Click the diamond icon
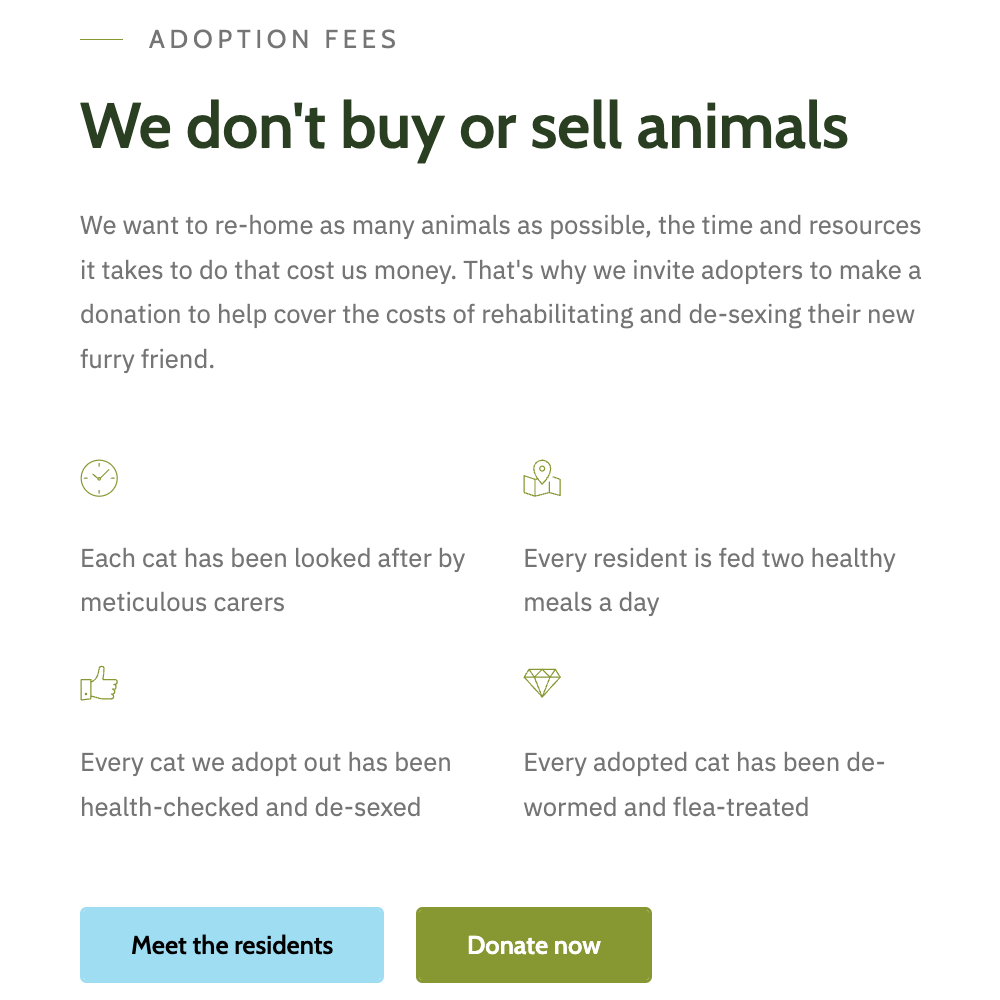The image size is (1000, 1000). coord(542,683)
